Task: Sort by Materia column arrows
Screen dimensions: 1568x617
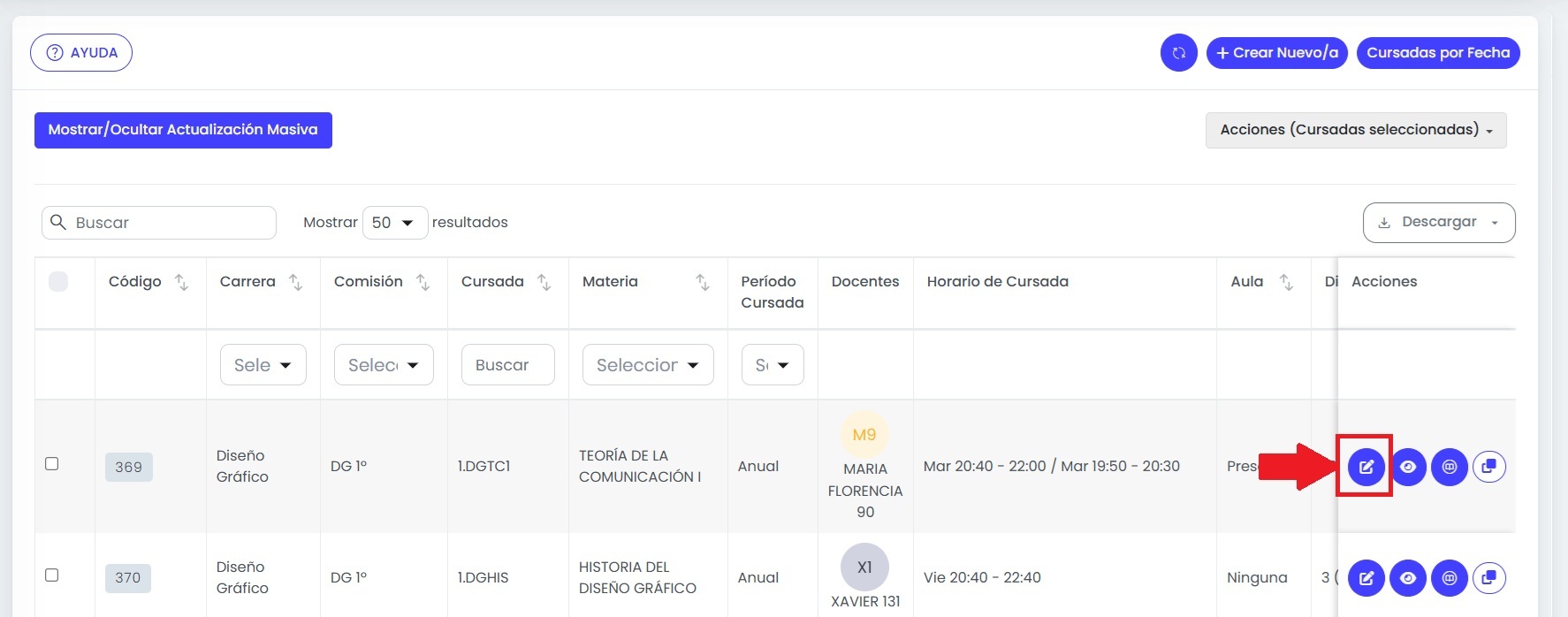Action: pos(702,282)
